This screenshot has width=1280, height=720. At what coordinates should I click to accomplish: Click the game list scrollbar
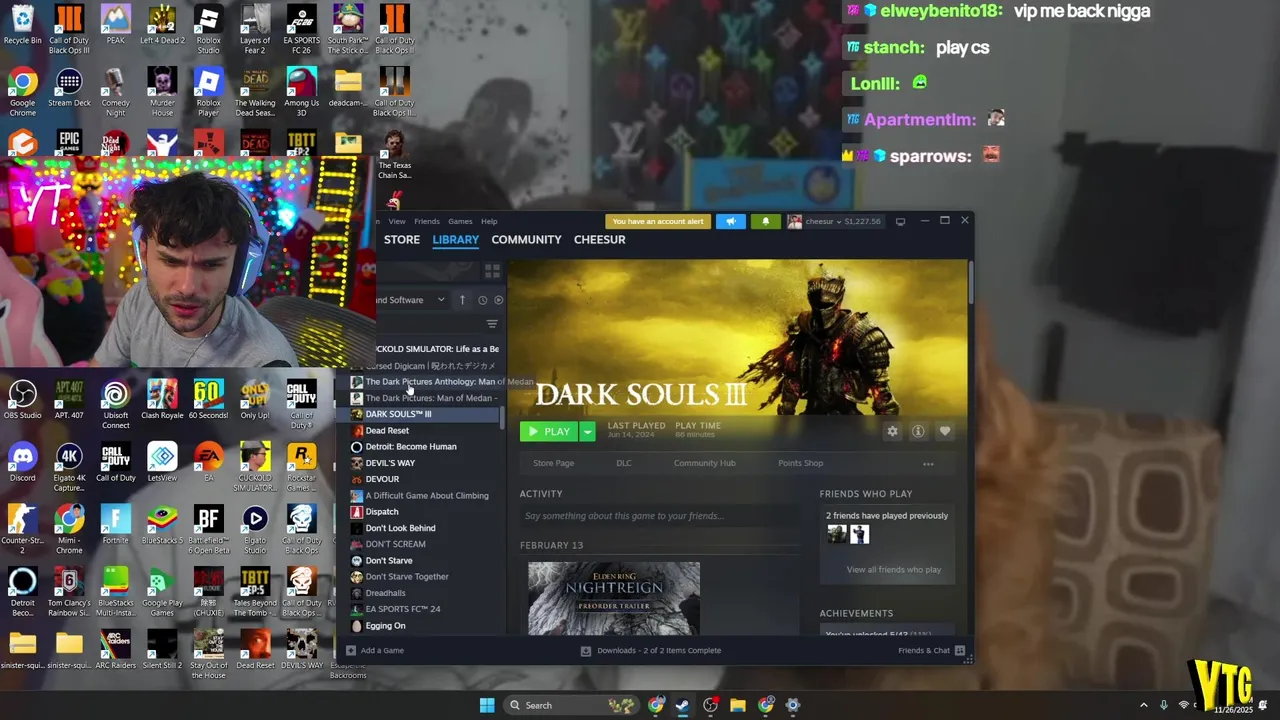click(x=503, y=419)
